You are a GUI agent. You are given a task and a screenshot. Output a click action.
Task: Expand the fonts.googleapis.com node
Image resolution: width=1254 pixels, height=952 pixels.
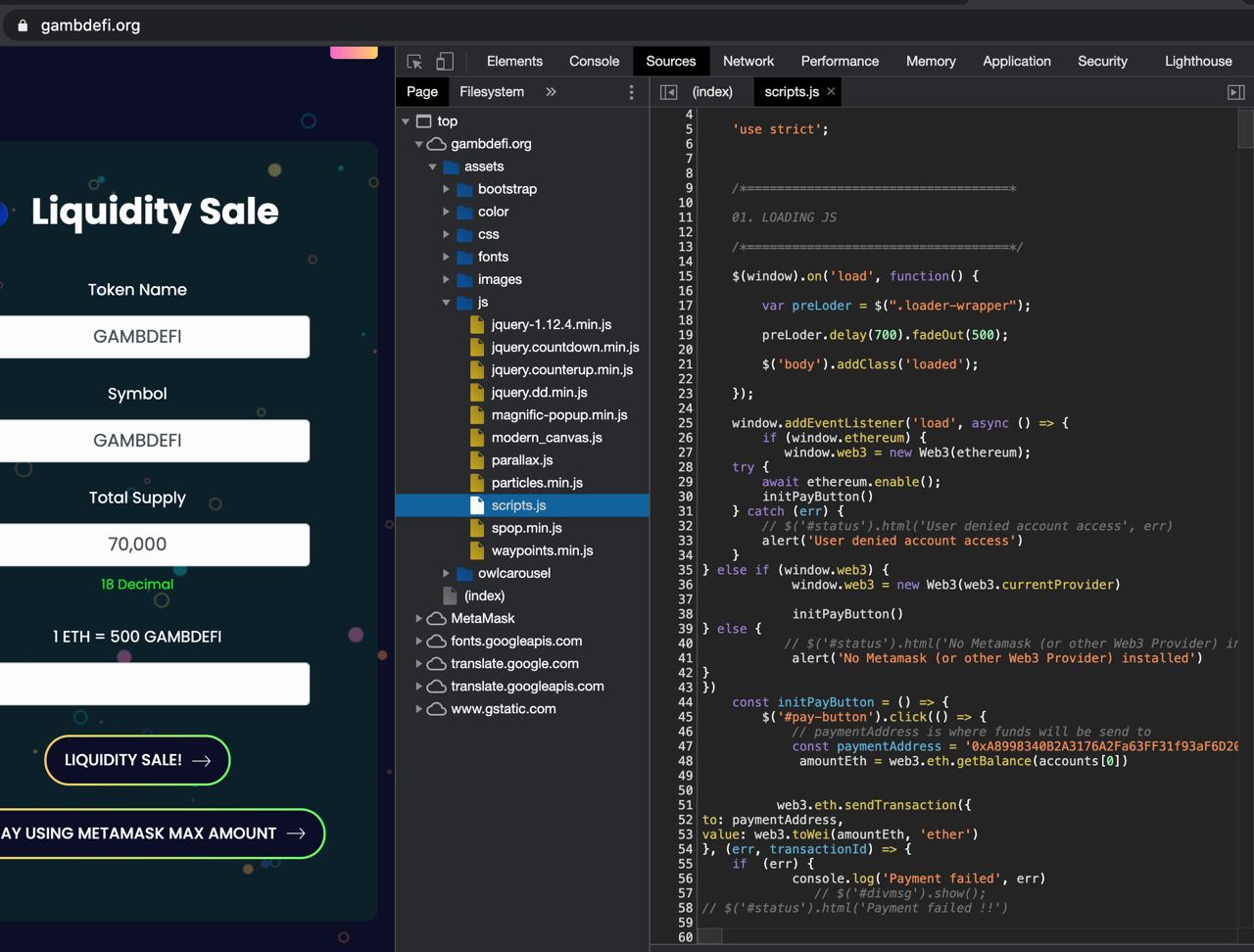[x=418, y=641]
